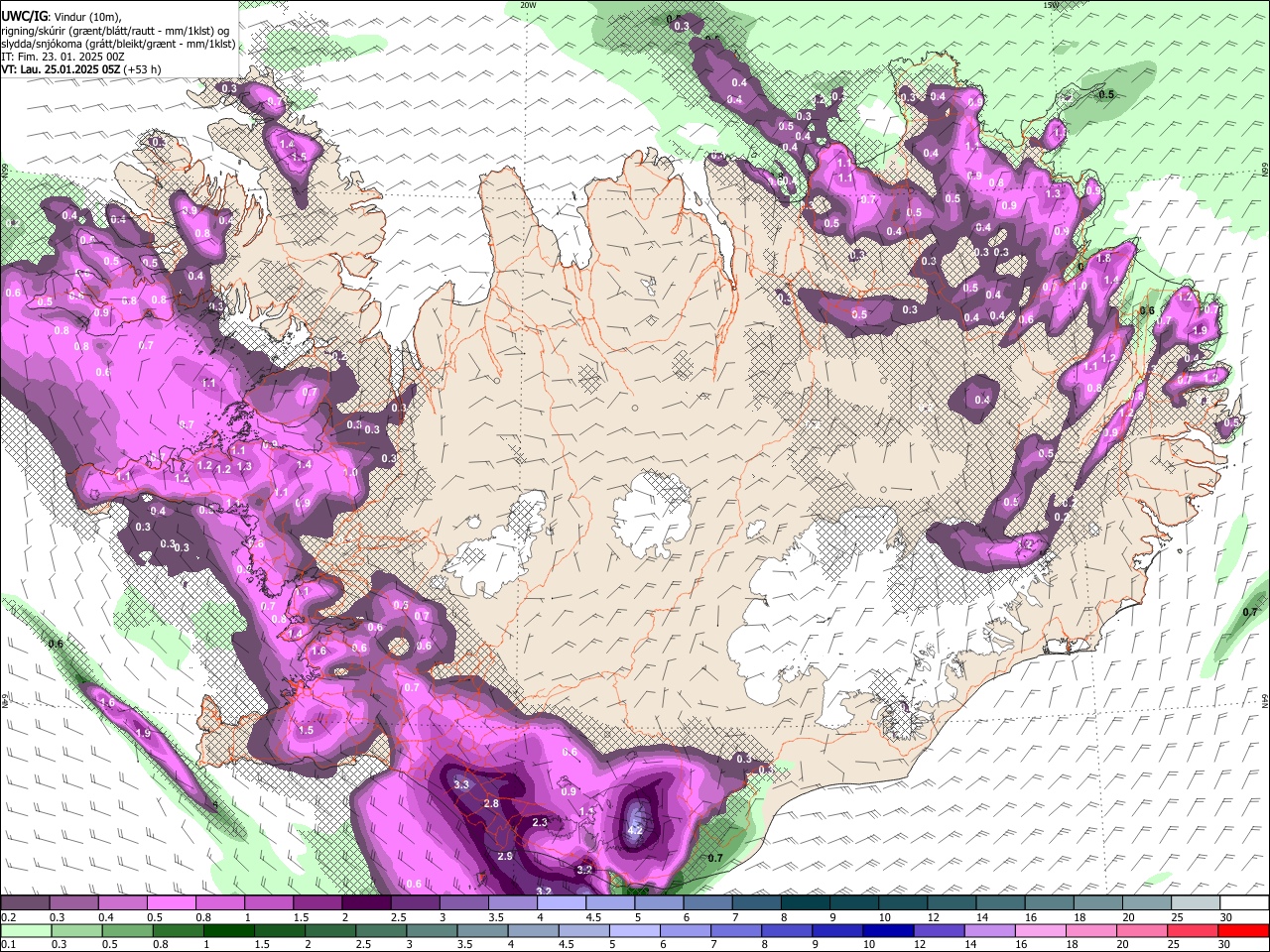This screenshot has width=1270, height=952.
Task: Select the bright red 30 rain legend swatch
Action: click(x=1243, y=931)
